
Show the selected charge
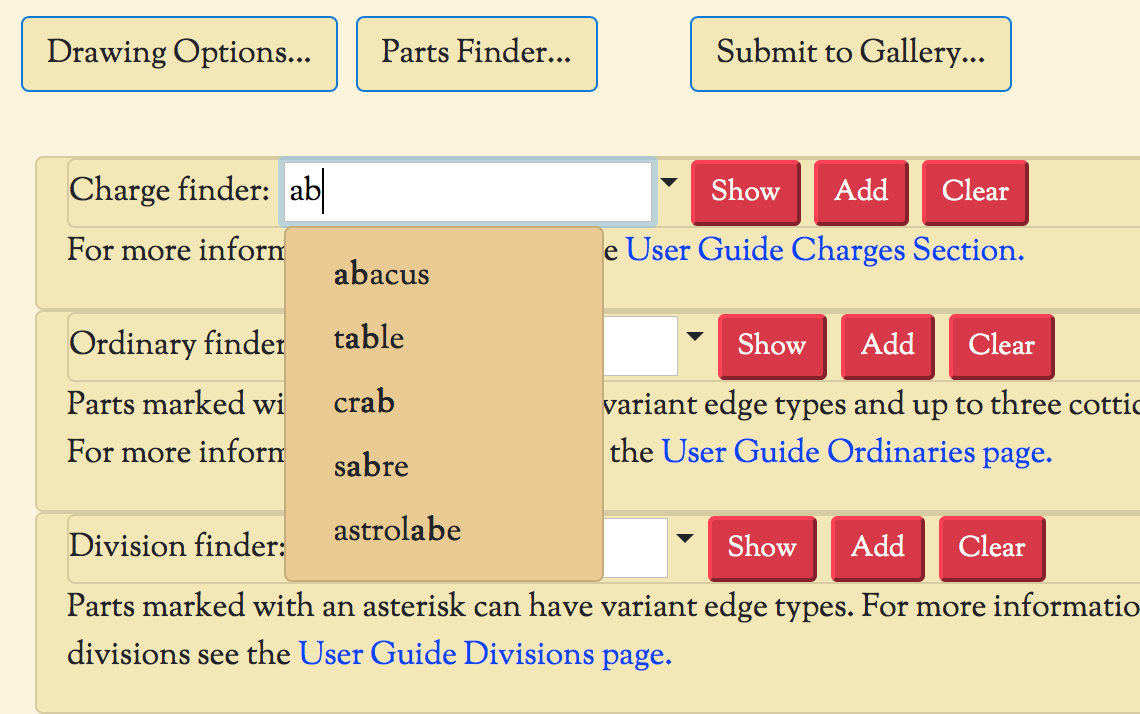[745, 192]
